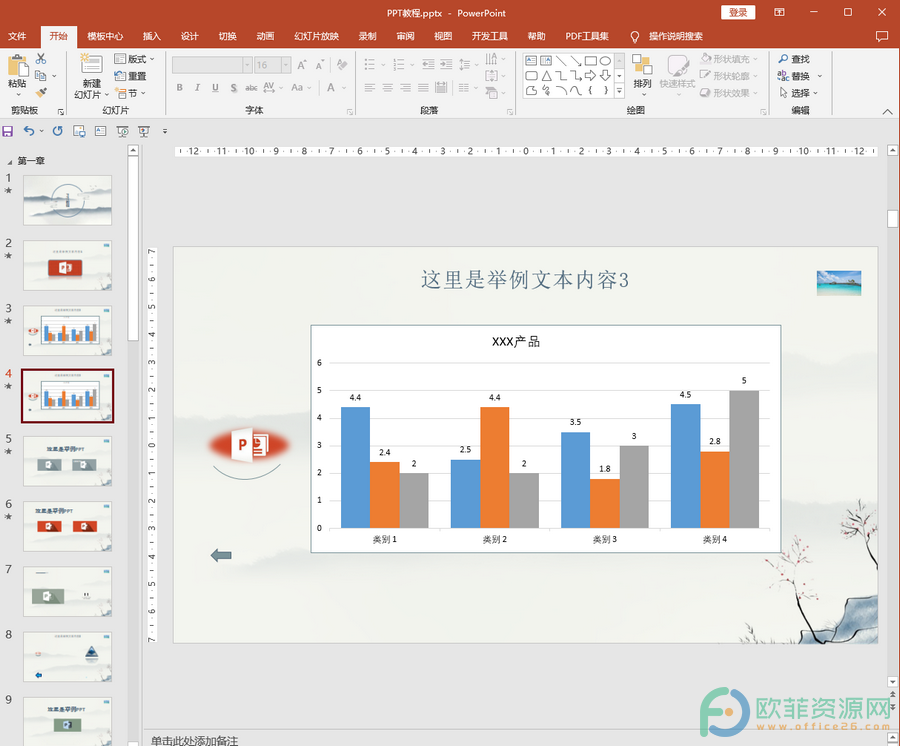Click the New Slide icon
This screenshot has height=746, width=900.
pos(91,65)
